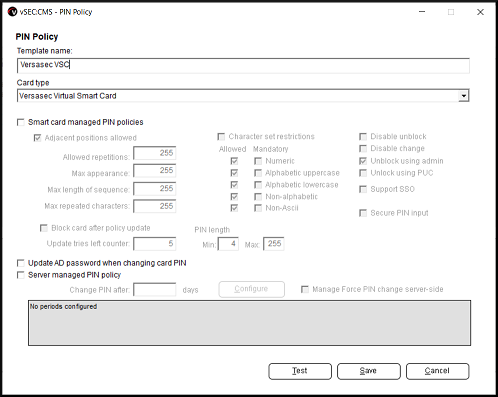The image size is (498, 397).
Task: Click into the Template name field
Action: [243, 65]
